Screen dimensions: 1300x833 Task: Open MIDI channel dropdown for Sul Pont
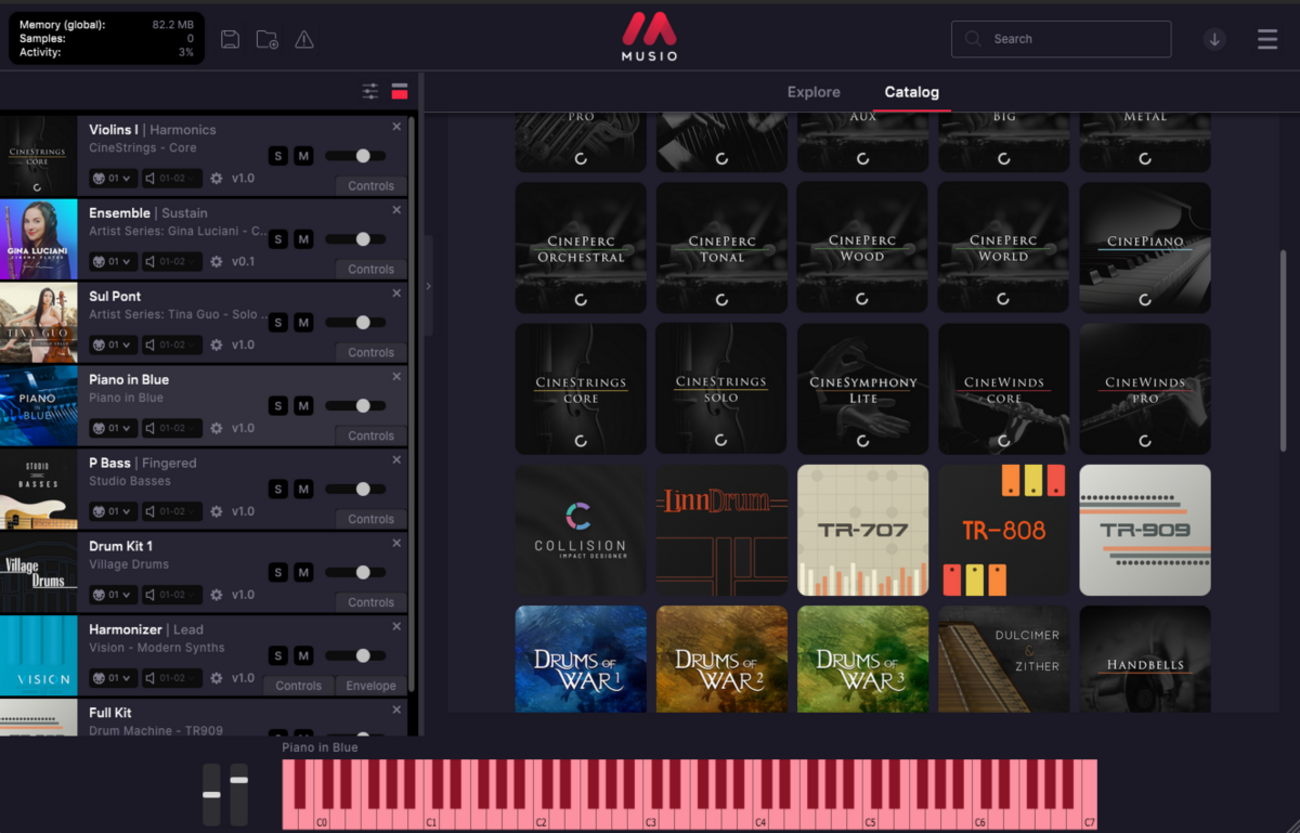tap(113, 345)
